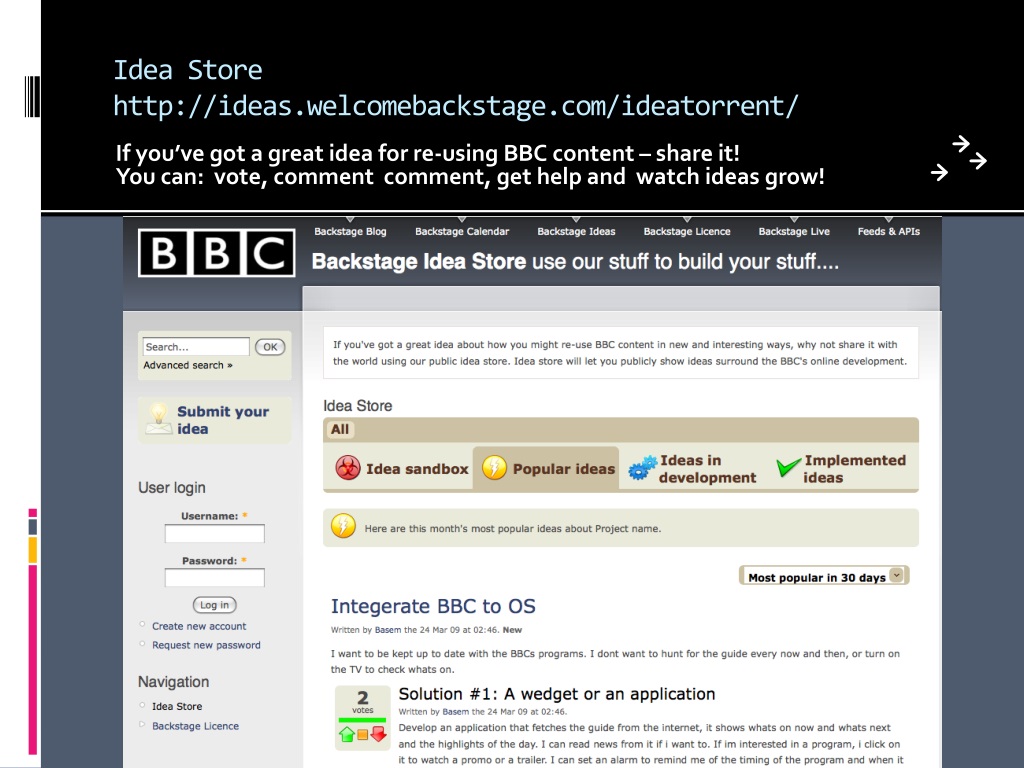Click the User login heading

coord(172,488)
